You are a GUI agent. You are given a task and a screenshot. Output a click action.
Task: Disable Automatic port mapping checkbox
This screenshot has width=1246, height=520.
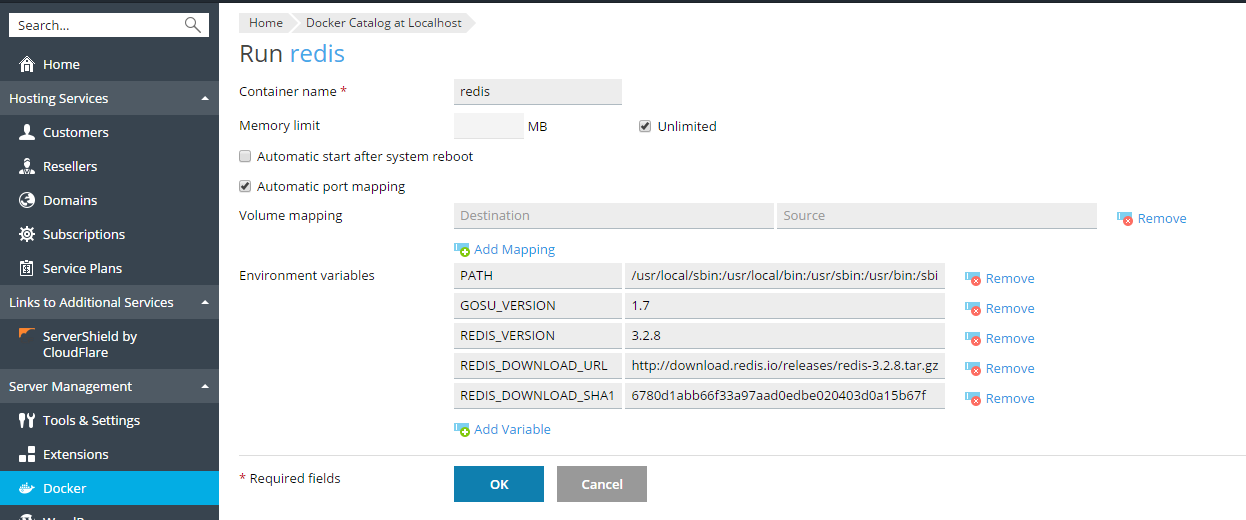pyautogui.click(x=245, y=186)
